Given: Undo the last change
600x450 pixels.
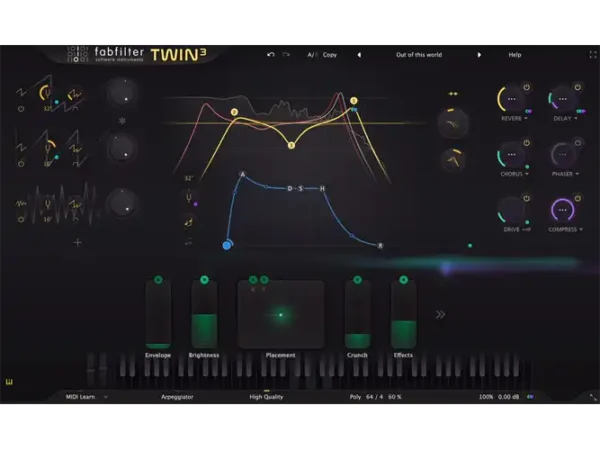Looking at the screenshot, I should click(271, 55).
